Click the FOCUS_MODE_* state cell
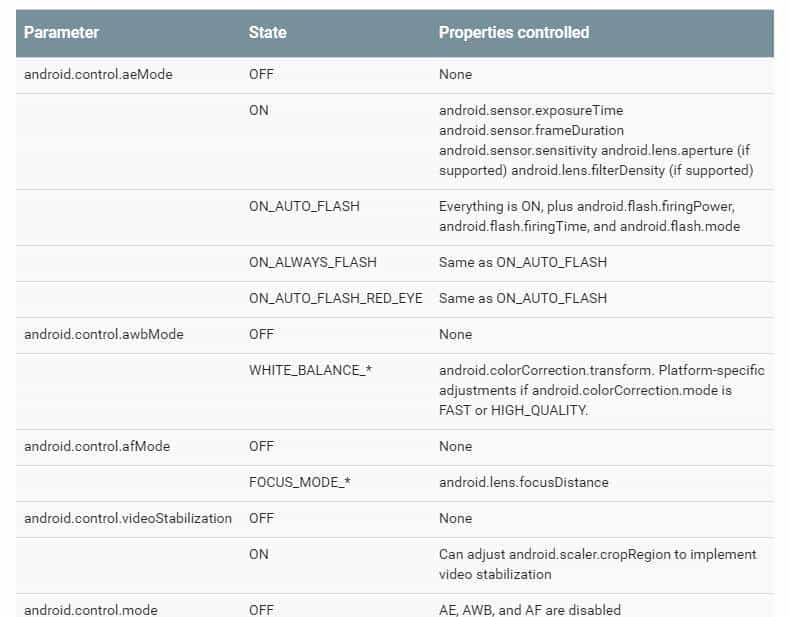Viewport: 789px width, 617px height. click(299, 482)
